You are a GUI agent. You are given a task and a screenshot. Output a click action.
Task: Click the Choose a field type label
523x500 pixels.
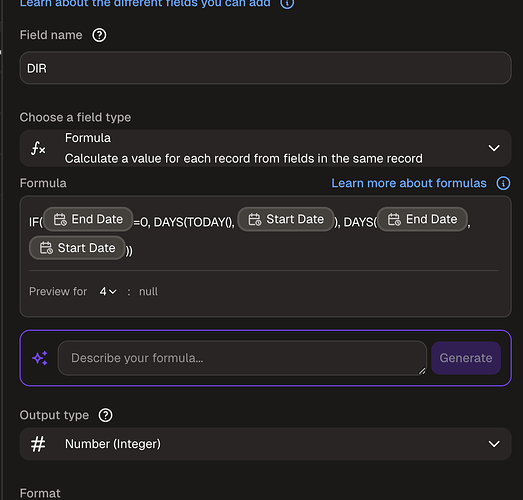tap(75, 117)
